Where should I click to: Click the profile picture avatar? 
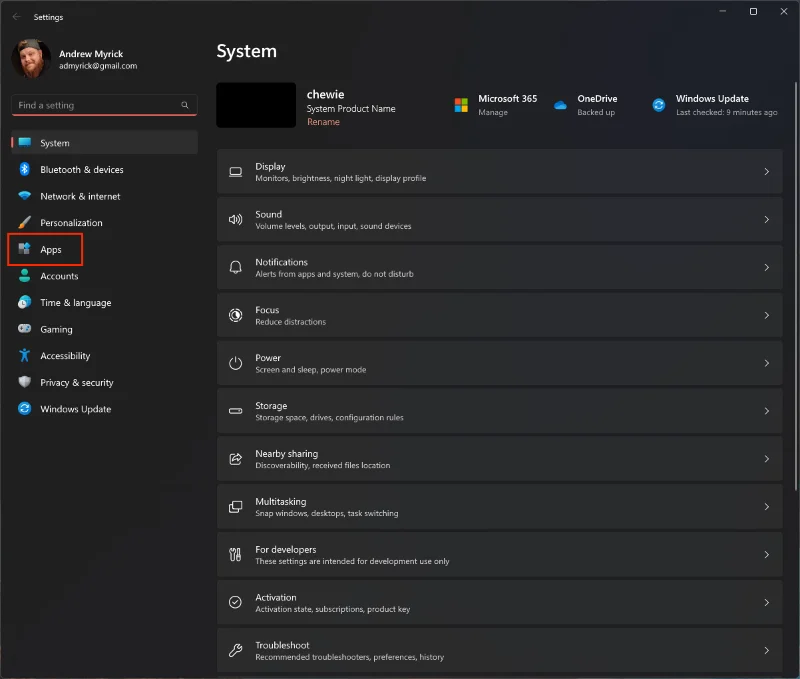pyautogui.click(x=31, y=59)
